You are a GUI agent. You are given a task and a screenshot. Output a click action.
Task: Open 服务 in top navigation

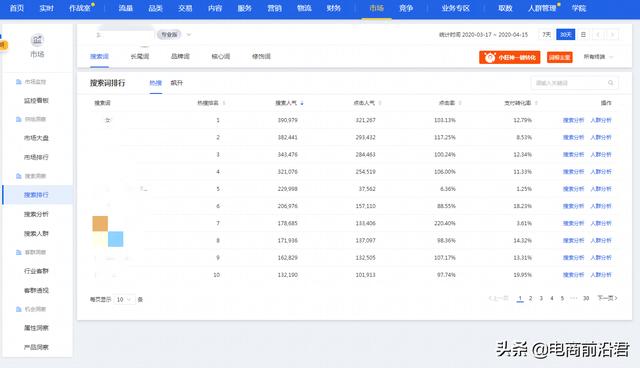tap(245, 8)
